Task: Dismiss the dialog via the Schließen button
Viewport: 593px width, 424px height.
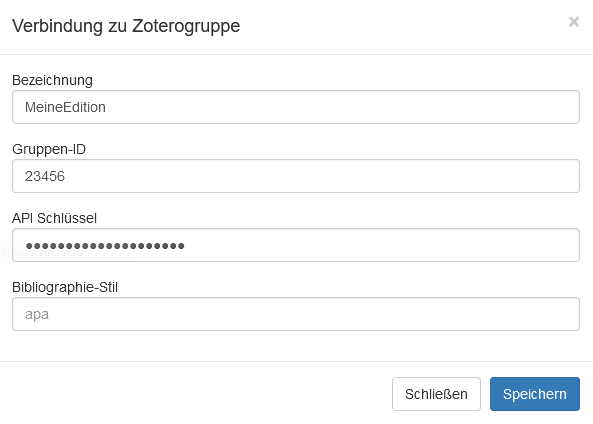Action: point(436,394)
